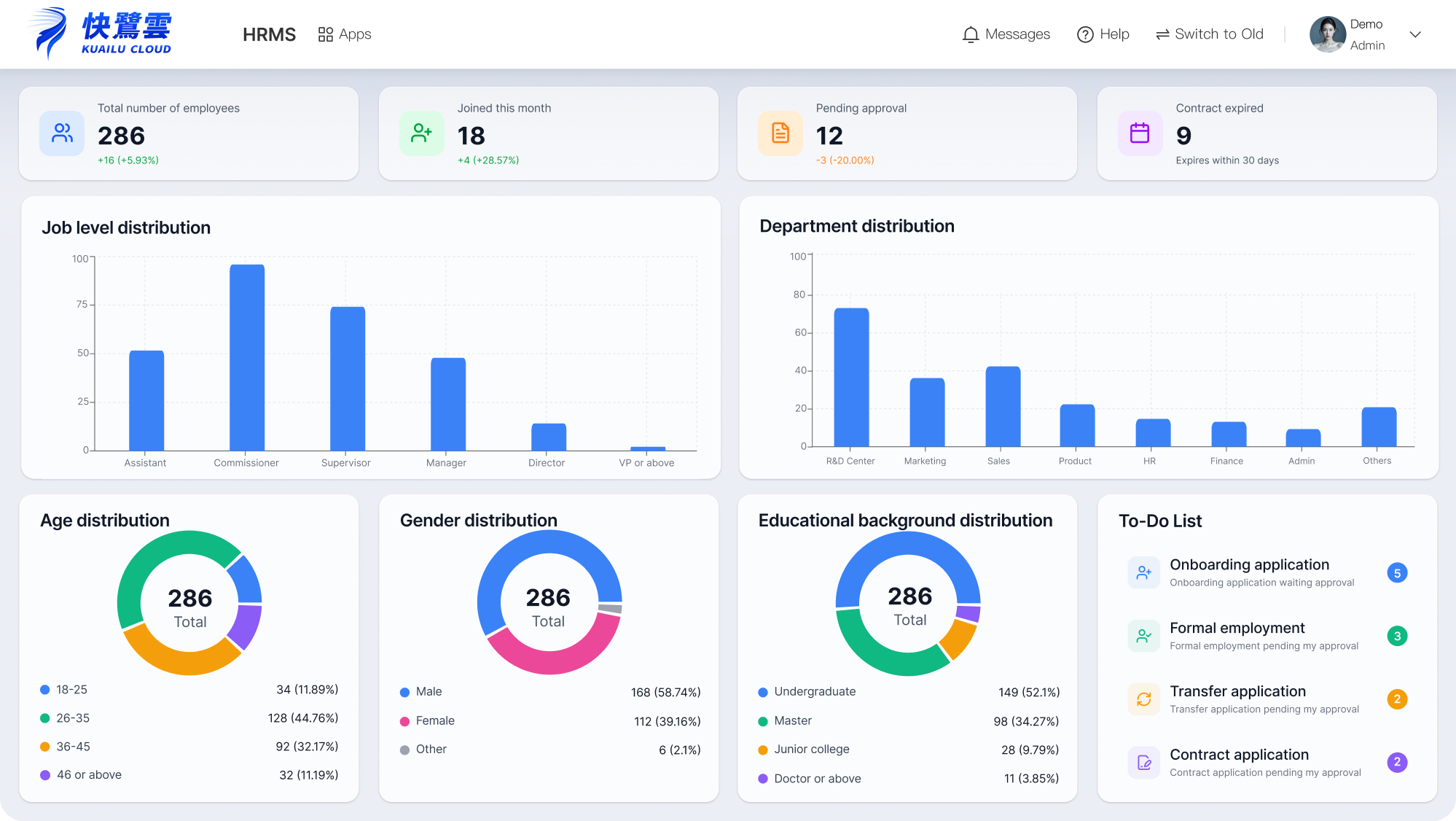
Task: Click the Transfer application refresh icon
Action: (1143, 699)
